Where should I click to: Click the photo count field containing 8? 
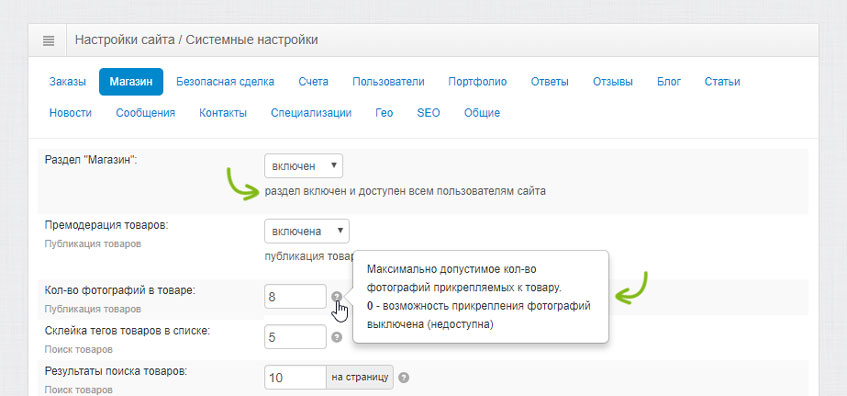coord(295,297)
